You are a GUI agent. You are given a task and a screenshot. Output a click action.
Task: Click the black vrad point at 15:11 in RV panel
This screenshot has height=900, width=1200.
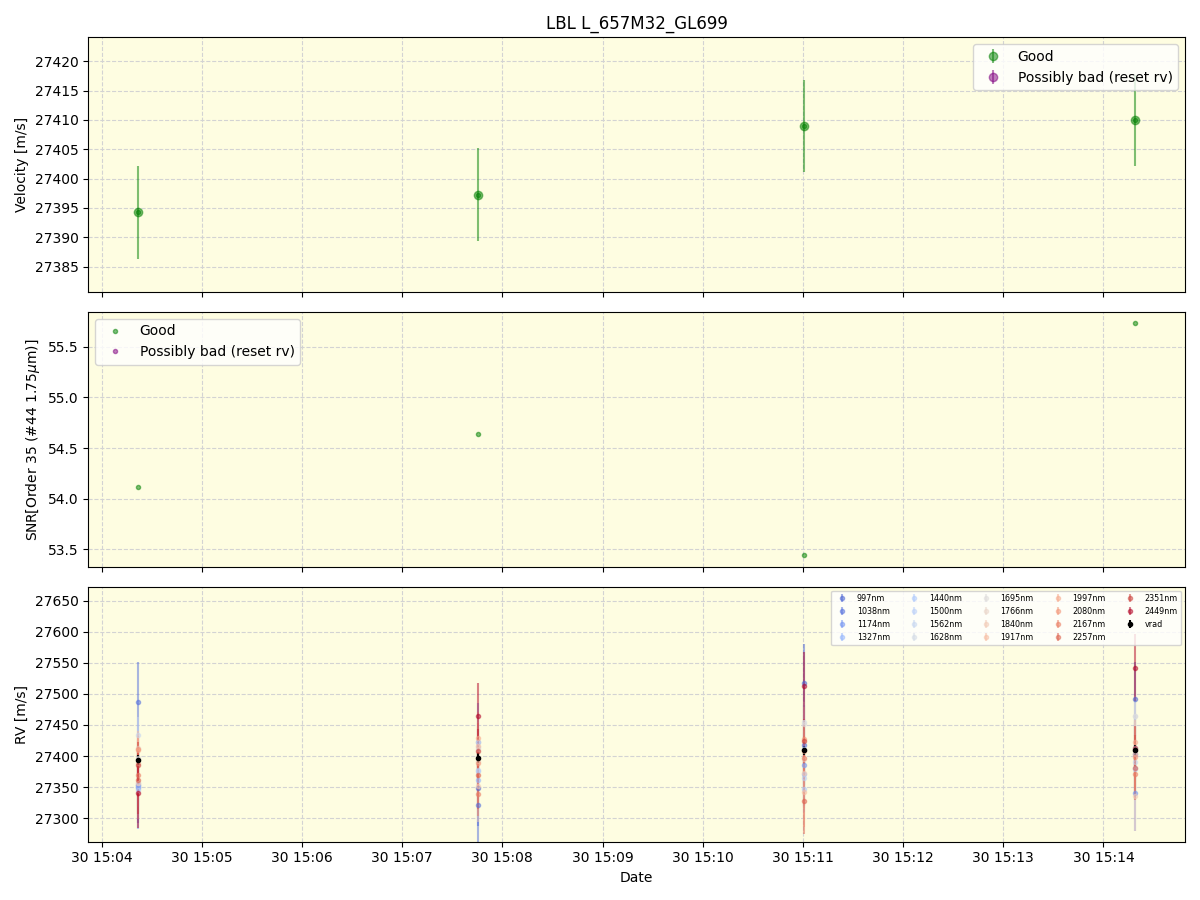[x=804, y=750]
